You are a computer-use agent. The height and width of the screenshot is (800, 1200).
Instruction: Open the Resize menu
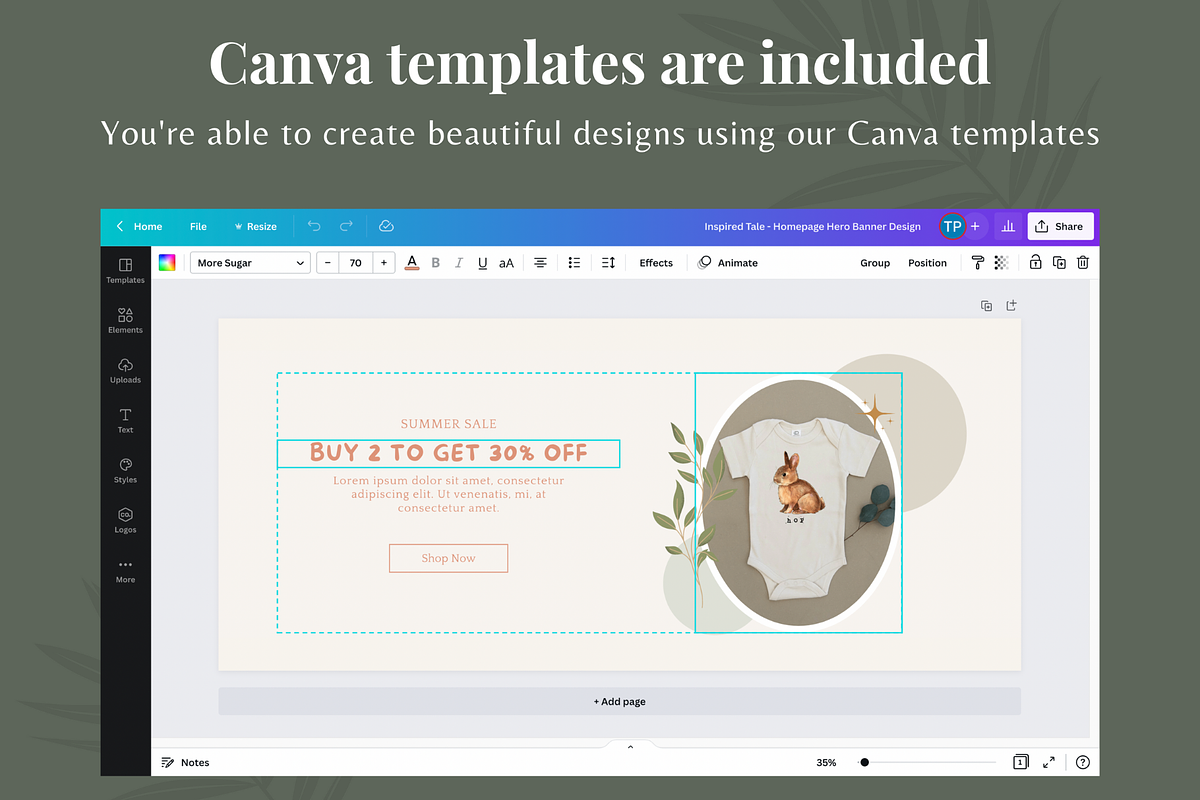pyautogui.click(x=255, y=226)
